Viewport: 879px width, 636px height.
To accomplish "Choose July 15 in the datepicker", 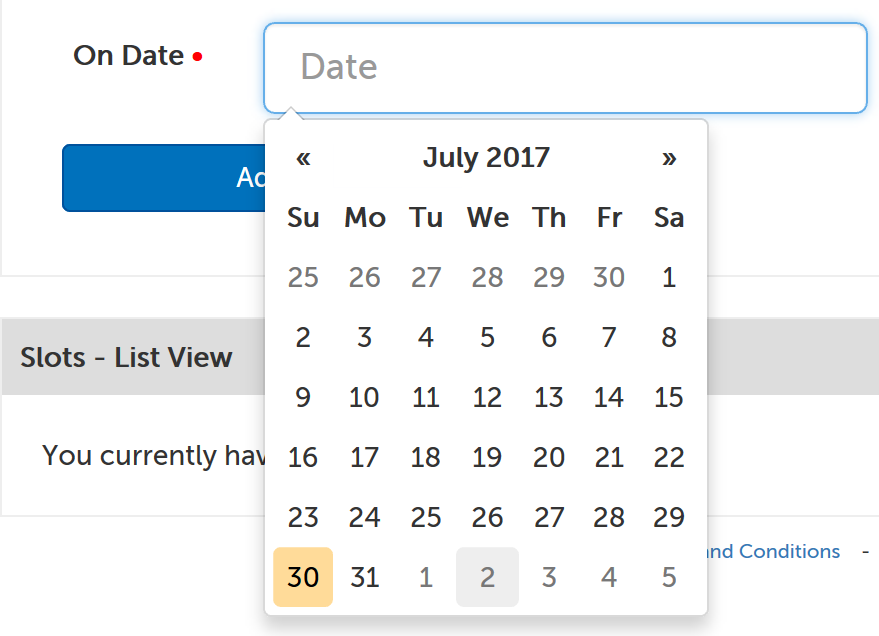I will (669, 397).
